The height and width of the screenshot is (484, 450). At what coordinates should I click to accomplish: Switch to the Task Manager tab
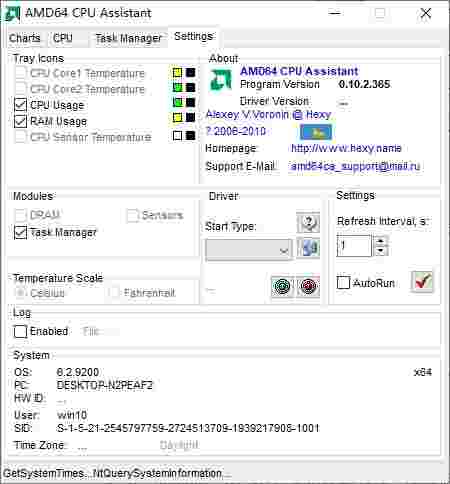(129, 38)
